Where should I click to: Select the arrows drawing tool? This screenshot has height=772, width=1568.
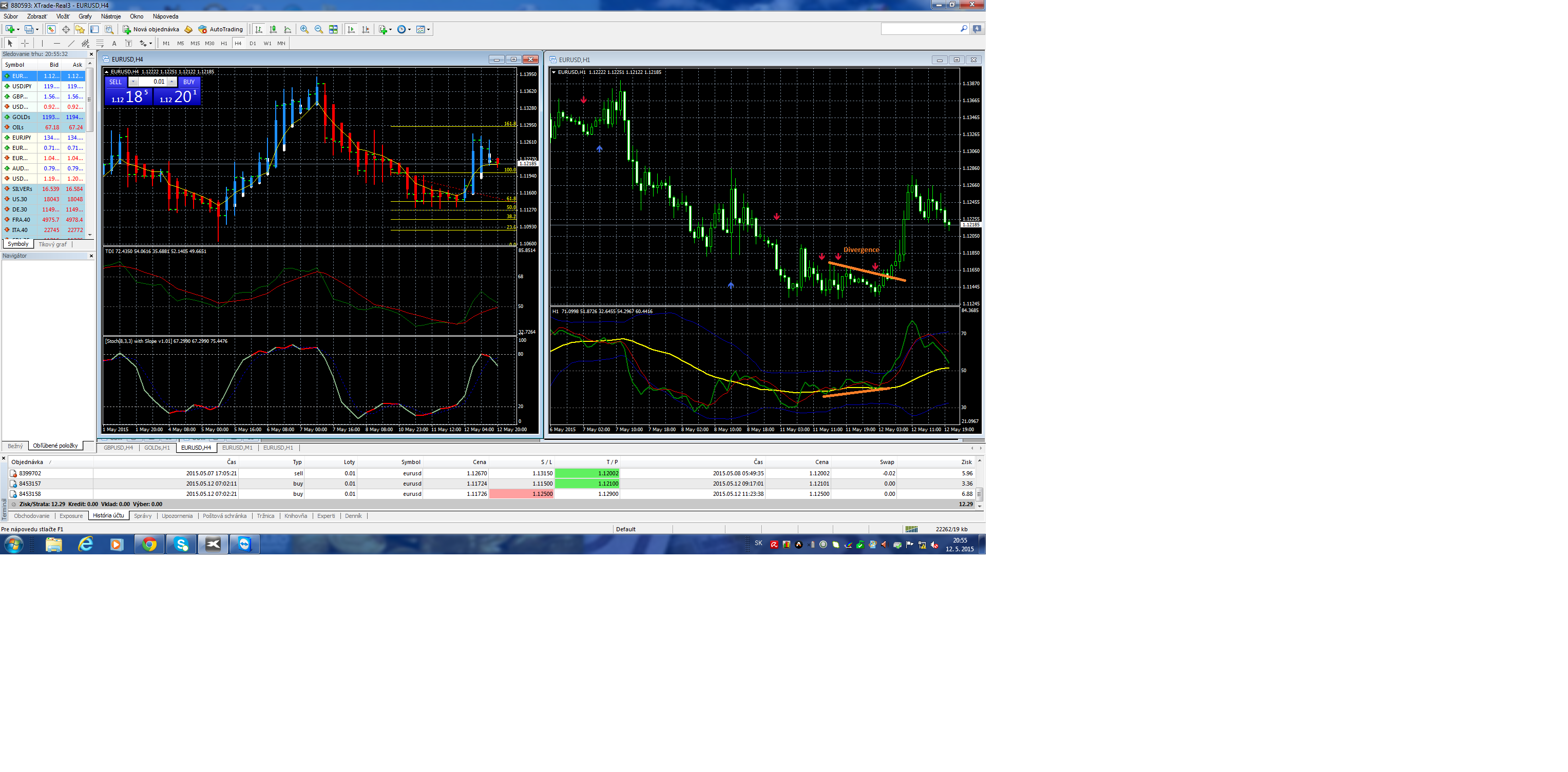pyautogui.click(x=143, y=43)
